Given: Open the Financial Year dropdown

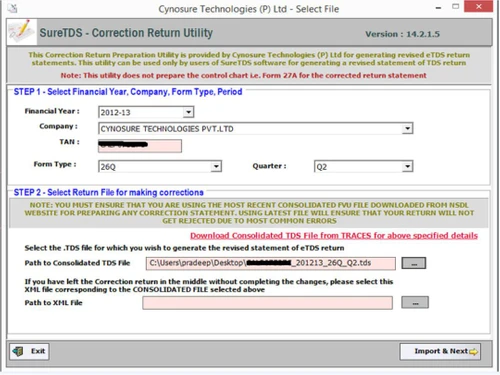Looking at the screenshot, I should [188, 112].
